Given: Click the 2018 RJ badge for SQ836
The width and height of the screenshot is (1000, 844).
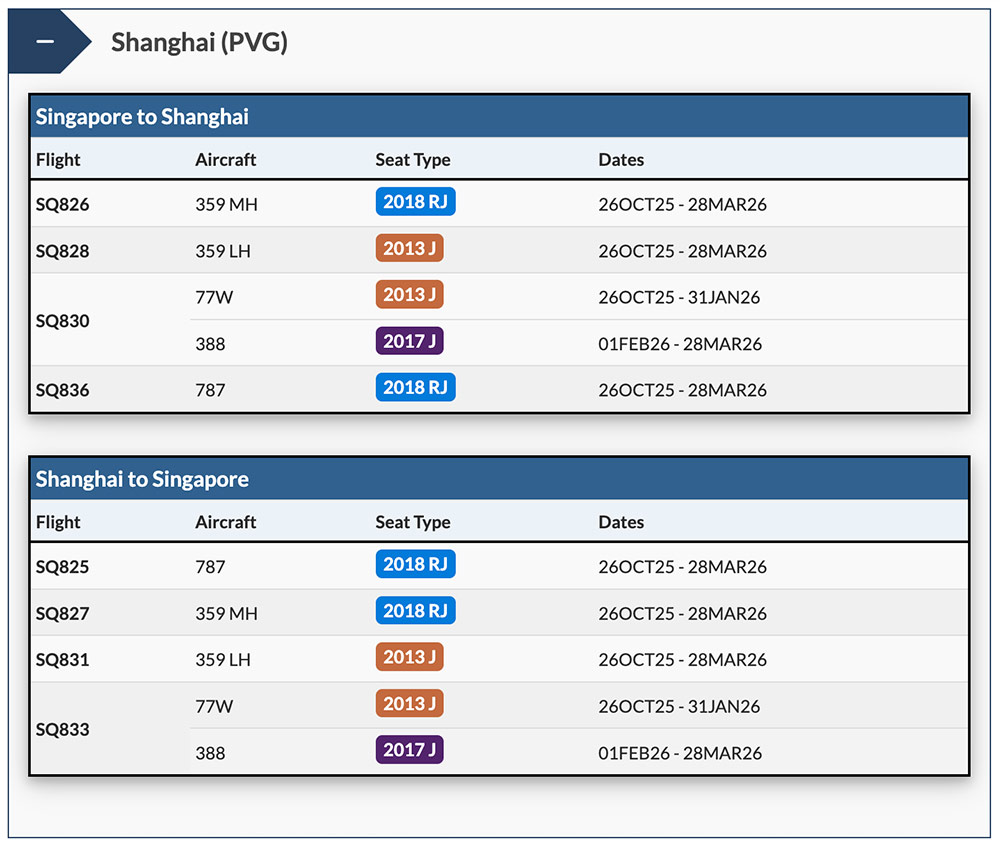Looking at the screenshot, I should [415, 388].
